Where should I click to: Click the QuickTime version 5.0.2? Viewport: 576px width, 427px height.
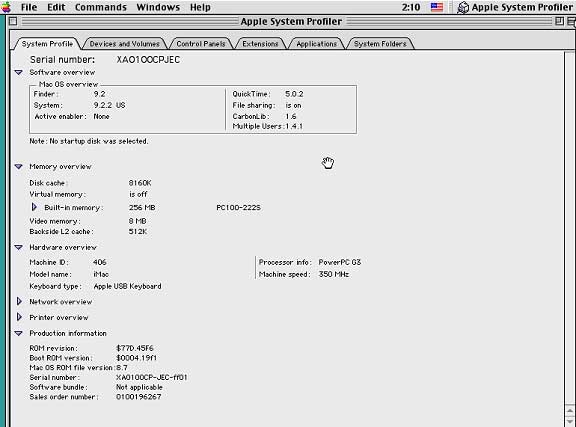pos(294,94)
